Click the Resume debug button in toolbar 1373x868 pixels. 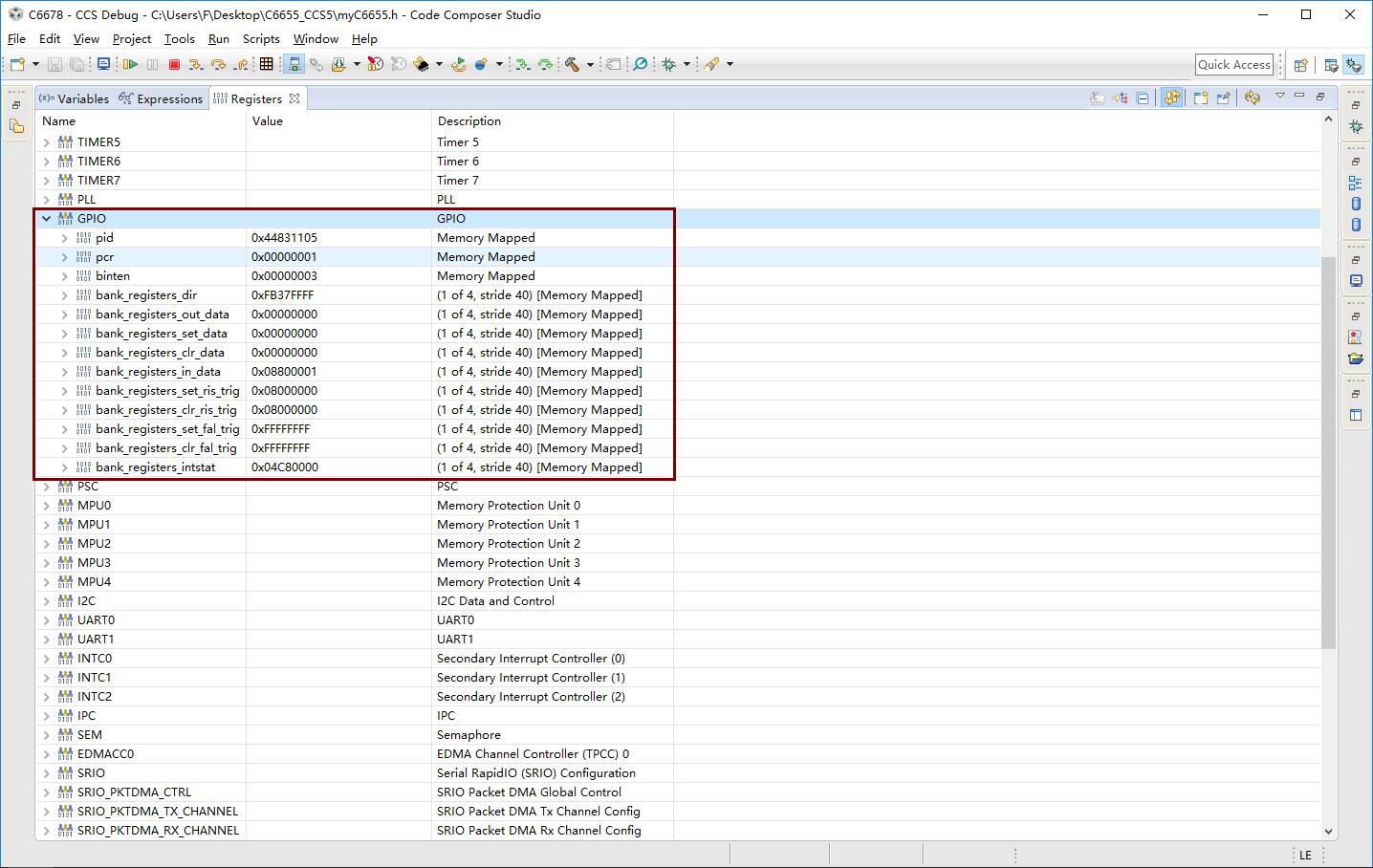[130, 64]
